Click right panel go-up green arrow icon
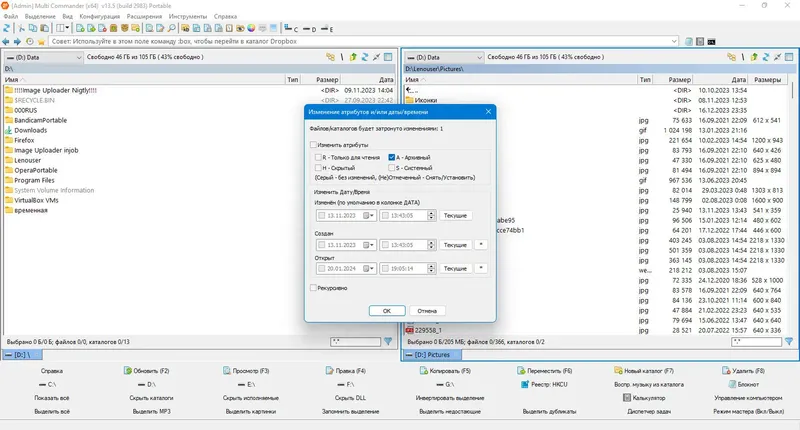 pyautogui.click(x=754, y=57)
